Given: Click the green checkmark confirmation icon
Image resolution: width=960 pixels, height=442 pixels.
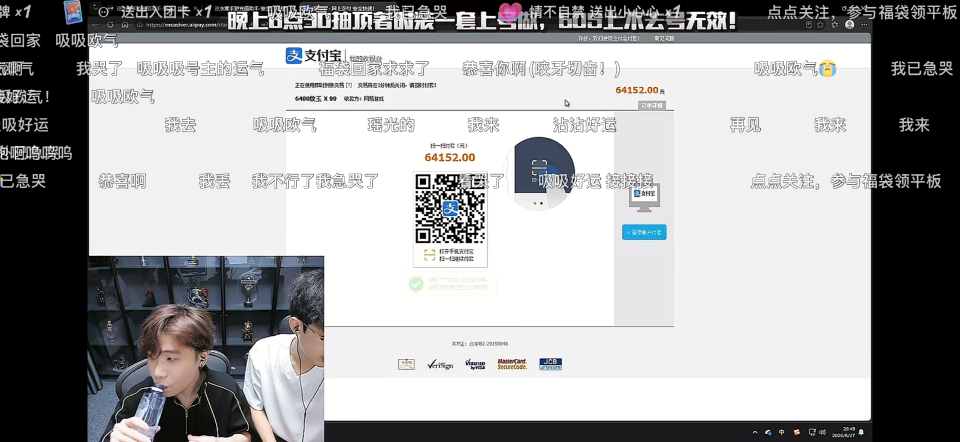Looking at the screenshot, I should coord(416,284).
